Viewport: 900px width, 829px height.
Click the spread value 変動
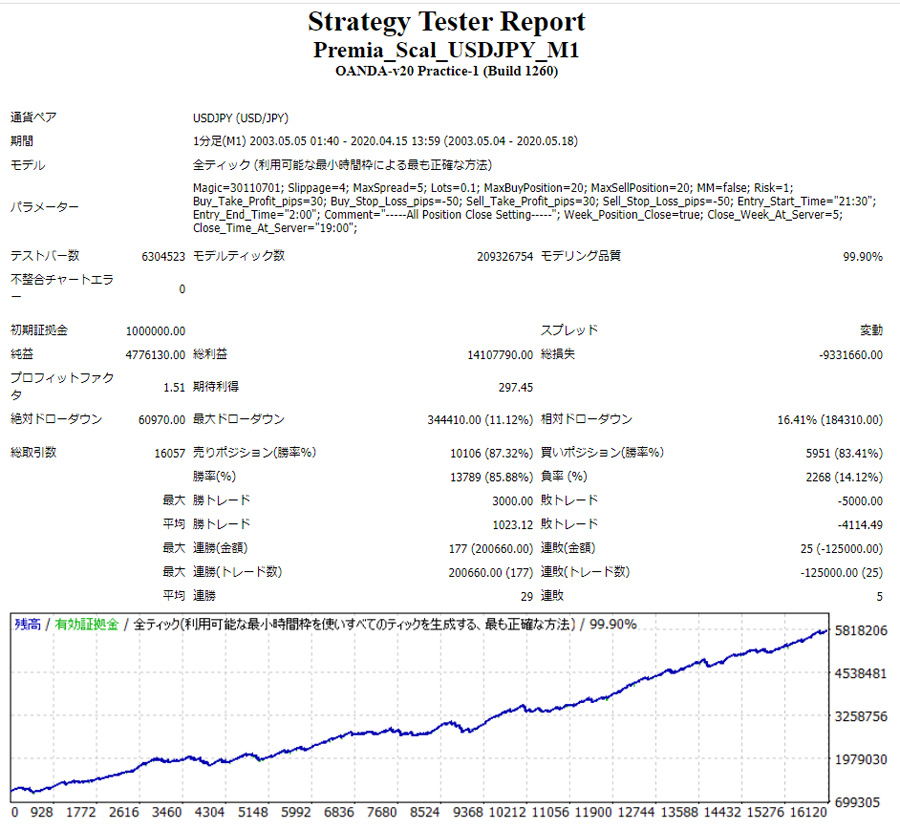[x=871, y=330]
